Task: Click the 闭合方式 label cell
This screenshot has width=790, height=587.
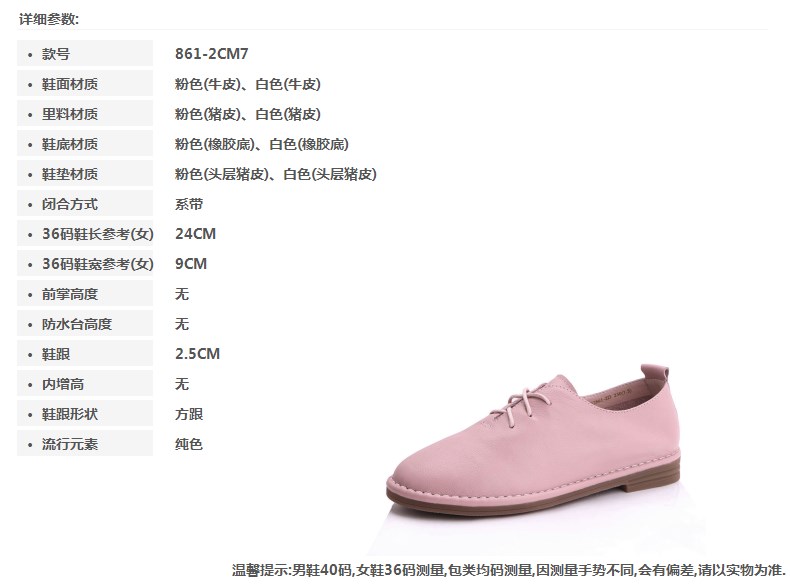Action: 85,204
